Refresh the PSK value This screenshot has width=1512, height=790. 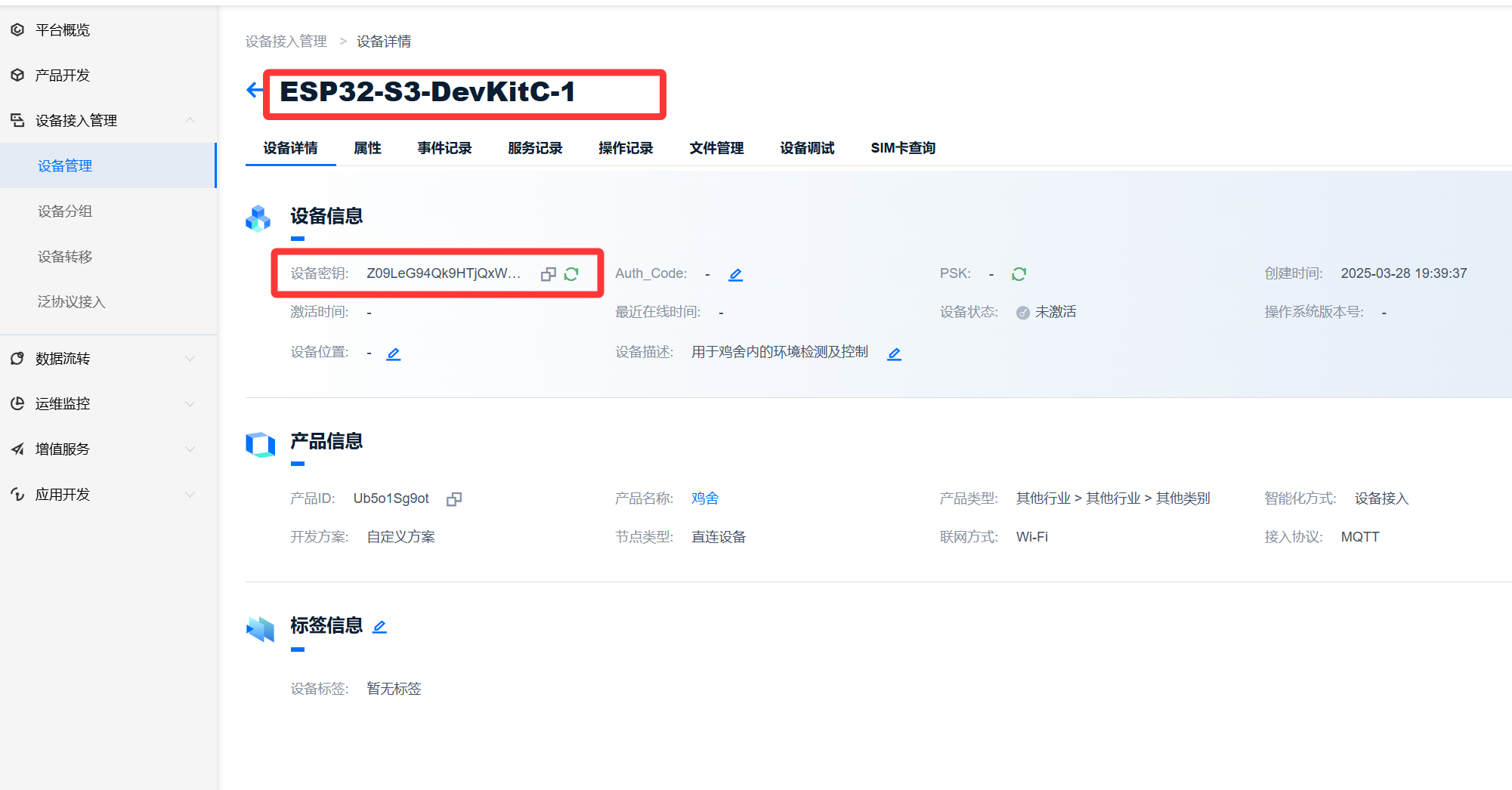(1019, 274)
